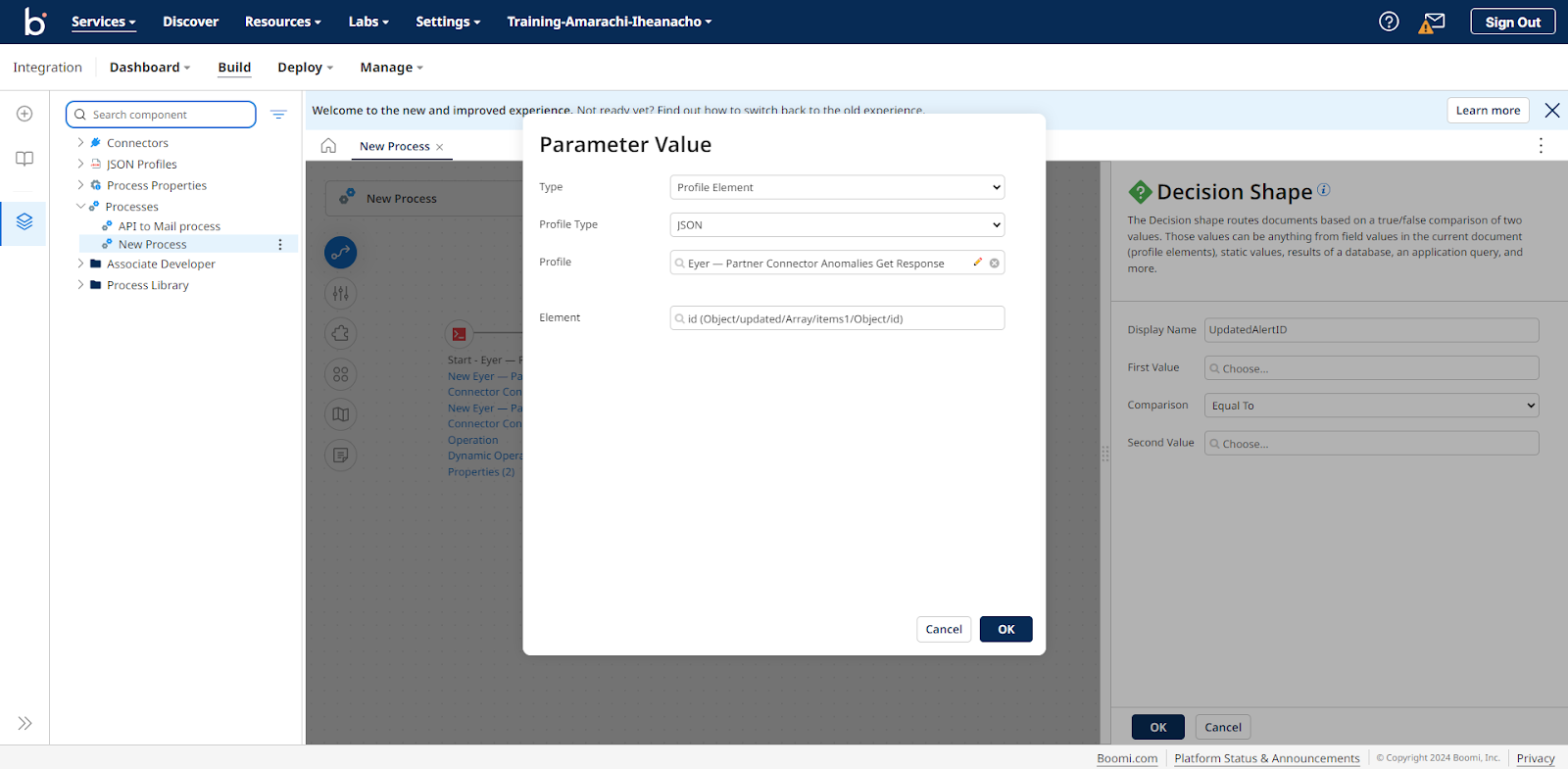Open the process canvas vertical dots menu

[1541, 145]
